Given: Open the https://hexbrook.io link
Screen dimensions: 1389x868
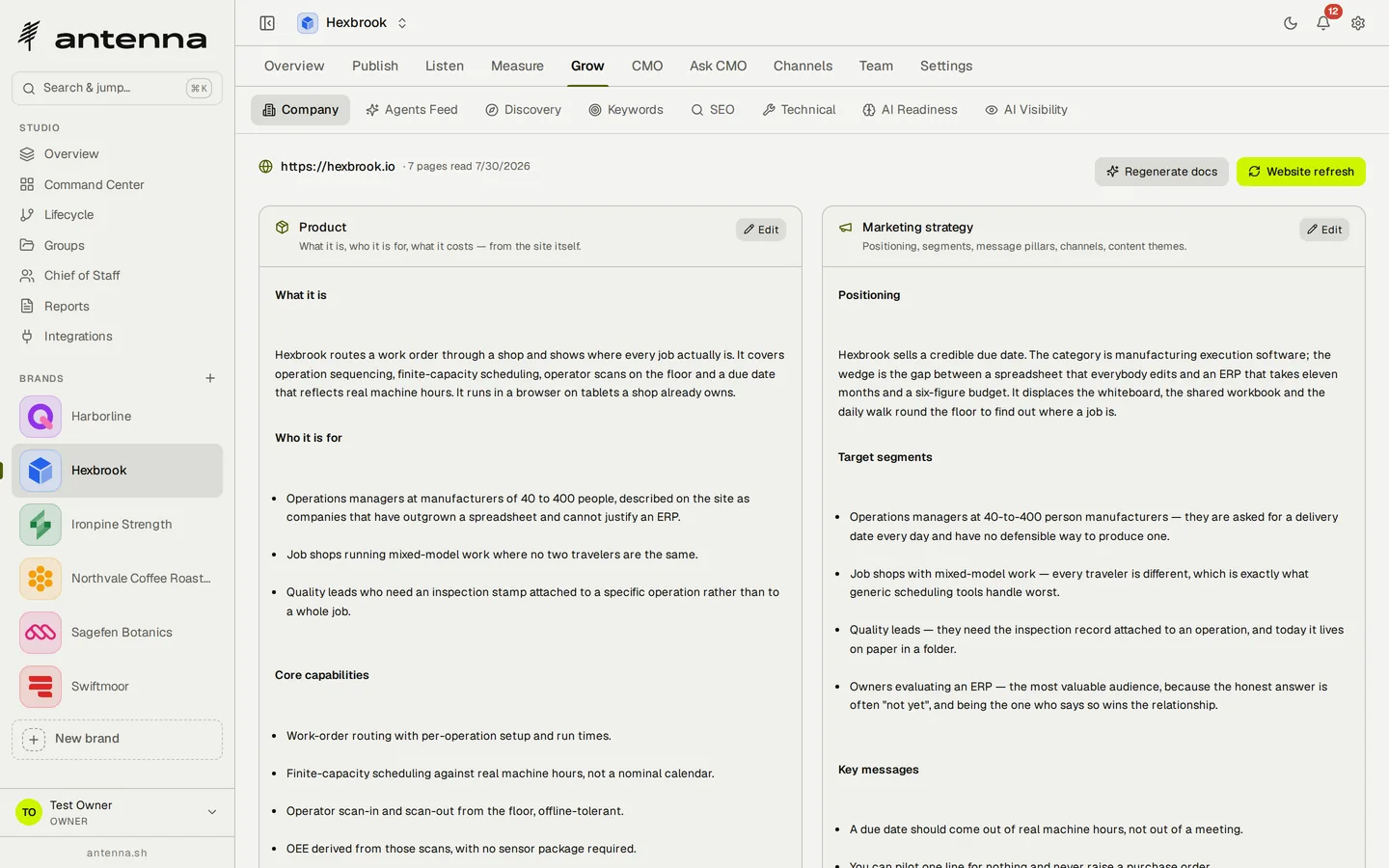Looking at the screenshot, I should point(338,167).
